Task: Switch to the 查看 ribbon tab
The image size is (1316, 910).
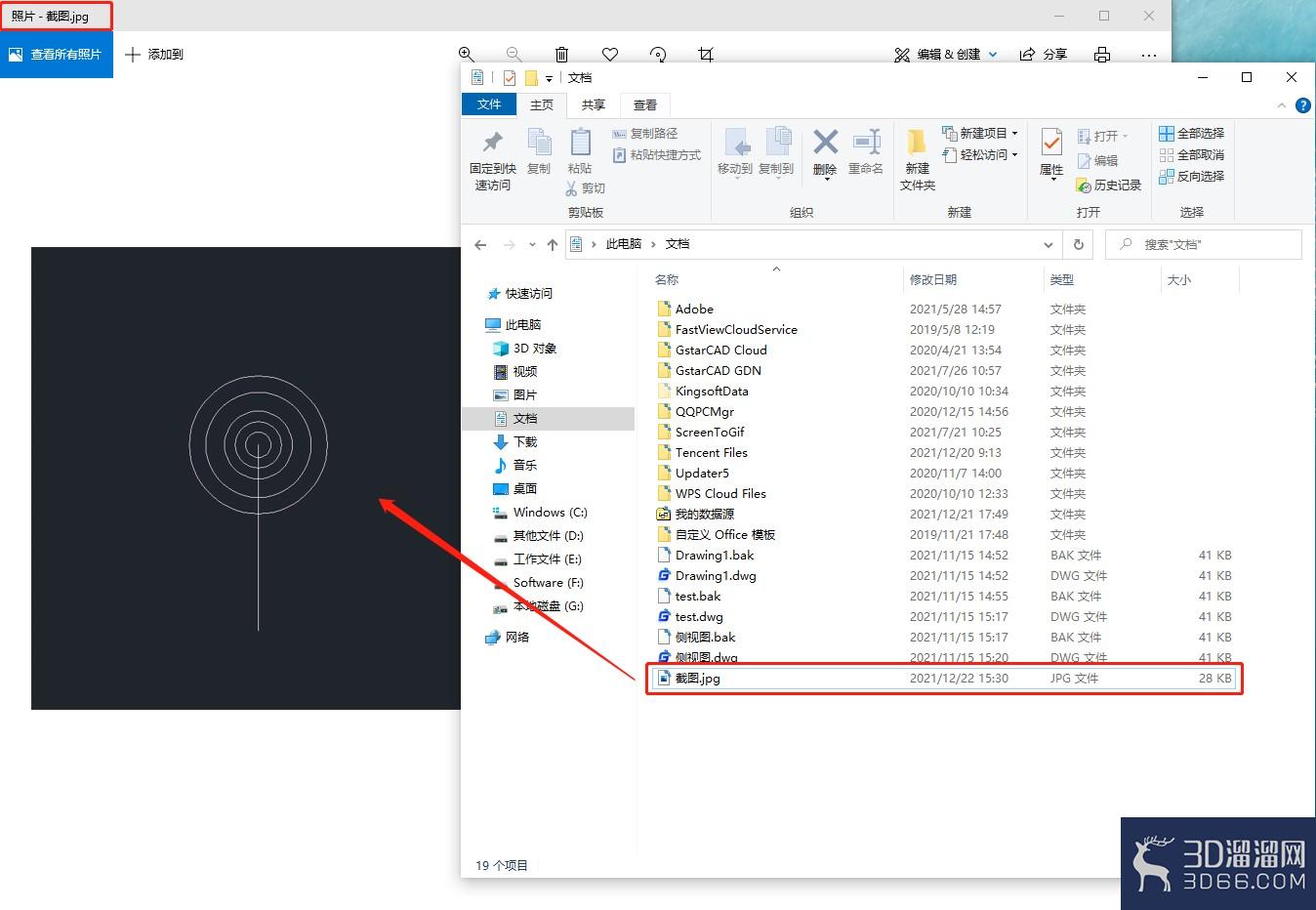Action: [x=645, y=104]
